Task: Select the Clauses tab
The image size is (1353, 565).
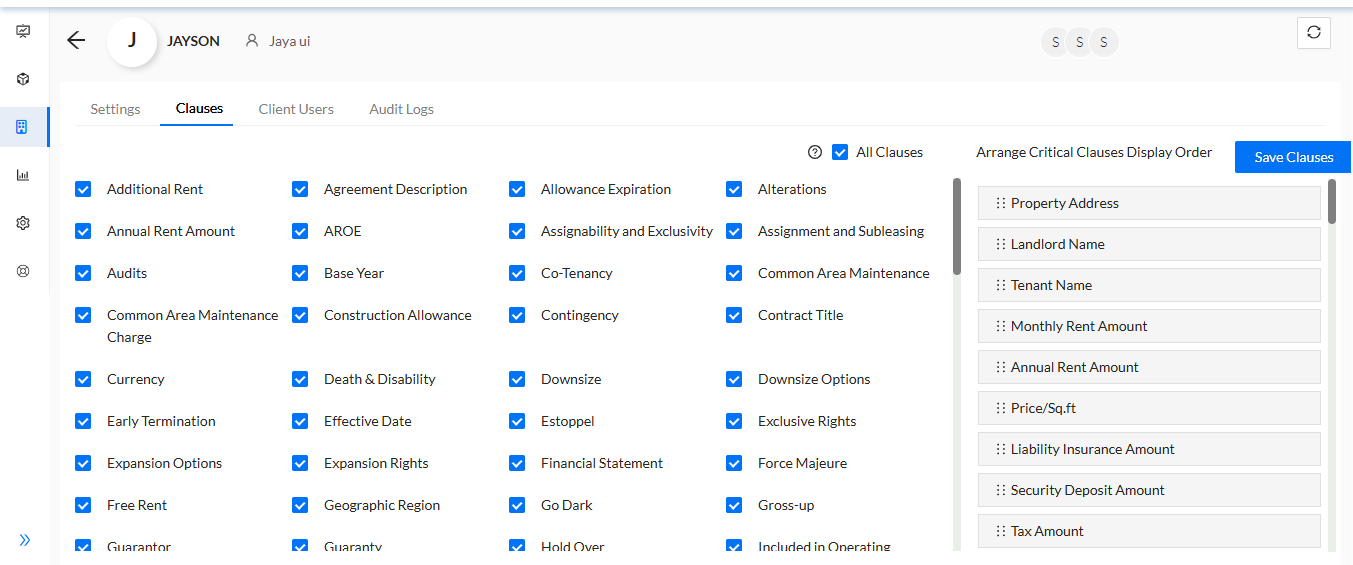Action: (199, 108)
